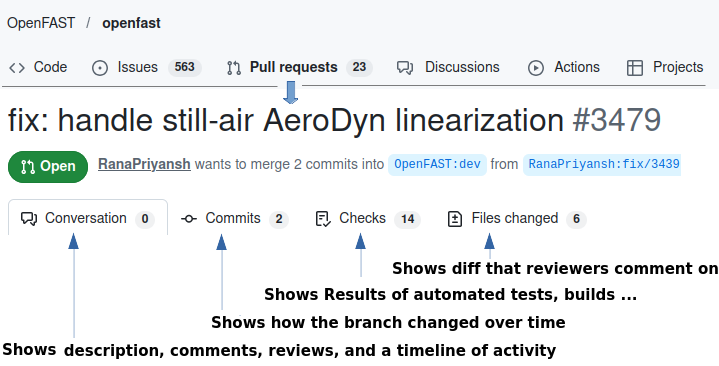Visit RanaPriyansh's profile link

[144, 164]
